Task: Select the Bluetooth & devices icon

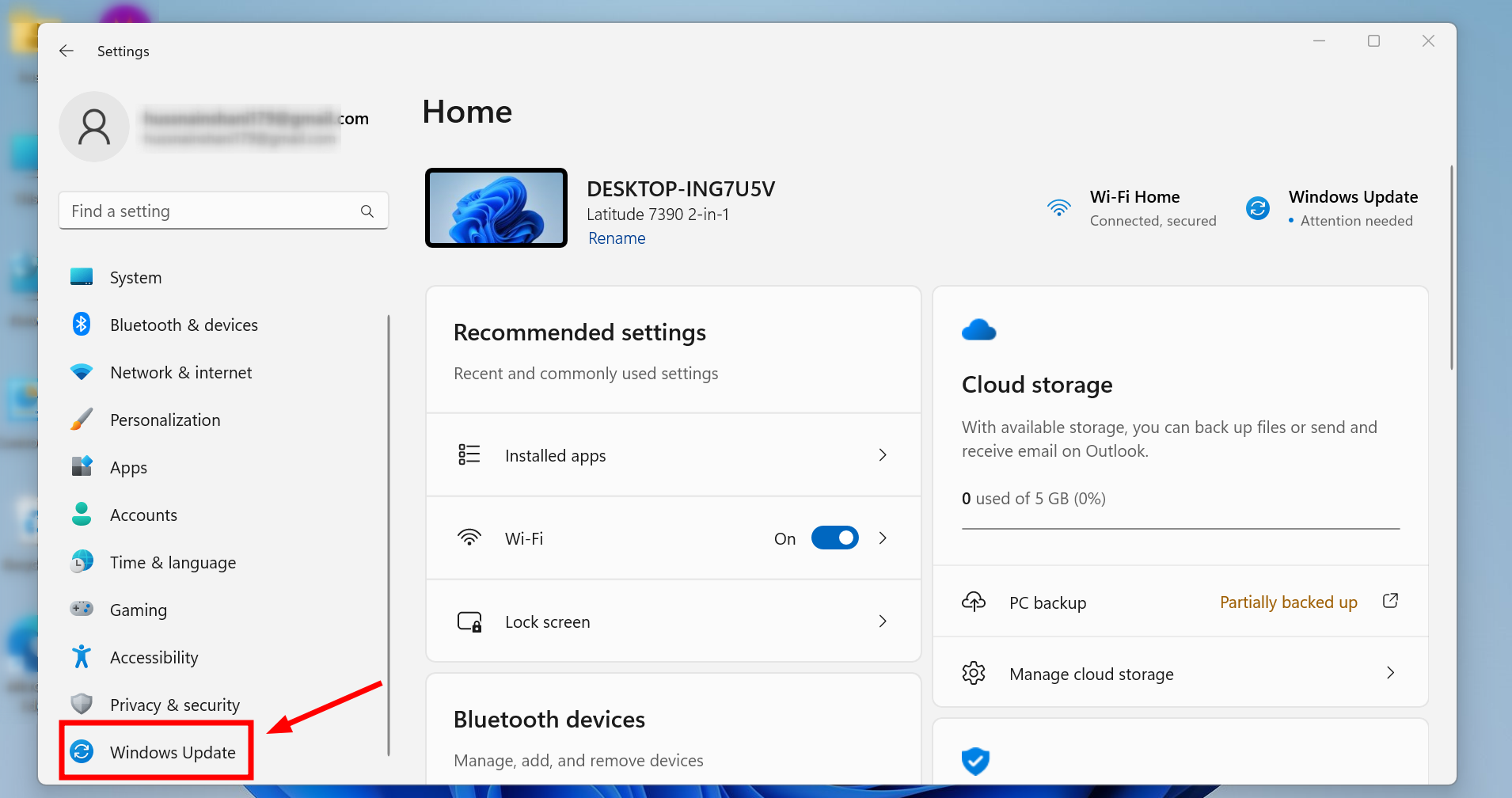Action: pyautogui.click(x=82, y=325)
